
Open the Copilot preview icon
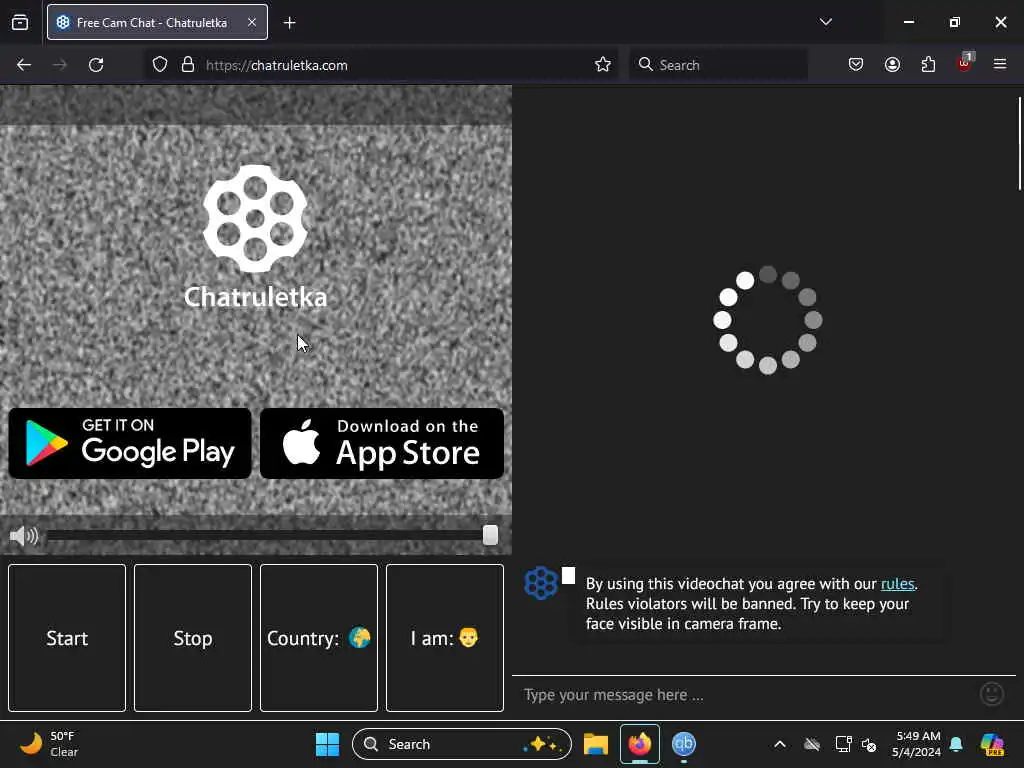click(992, 744)
